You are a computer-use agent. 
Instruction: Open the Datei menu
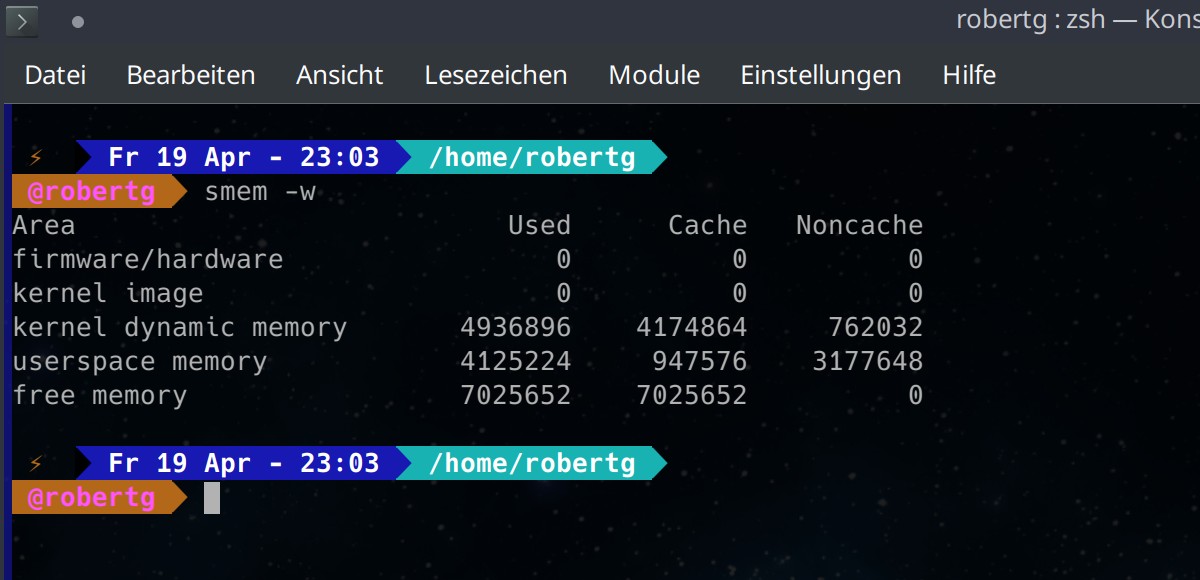55,75
